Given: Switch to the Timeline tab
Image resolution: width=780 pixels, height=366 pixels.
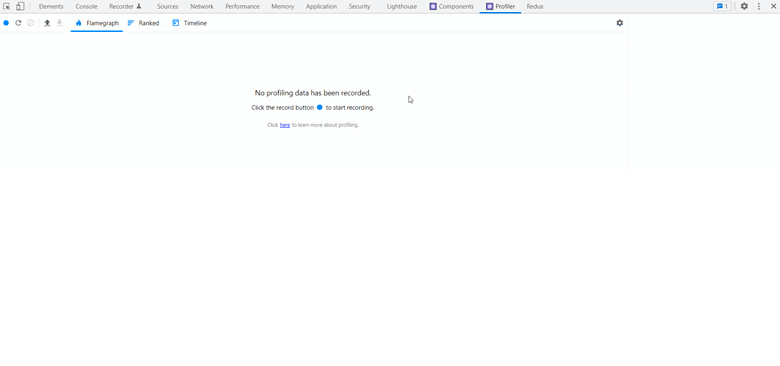Looking at the screenshot, I should (x=190, y=23).
